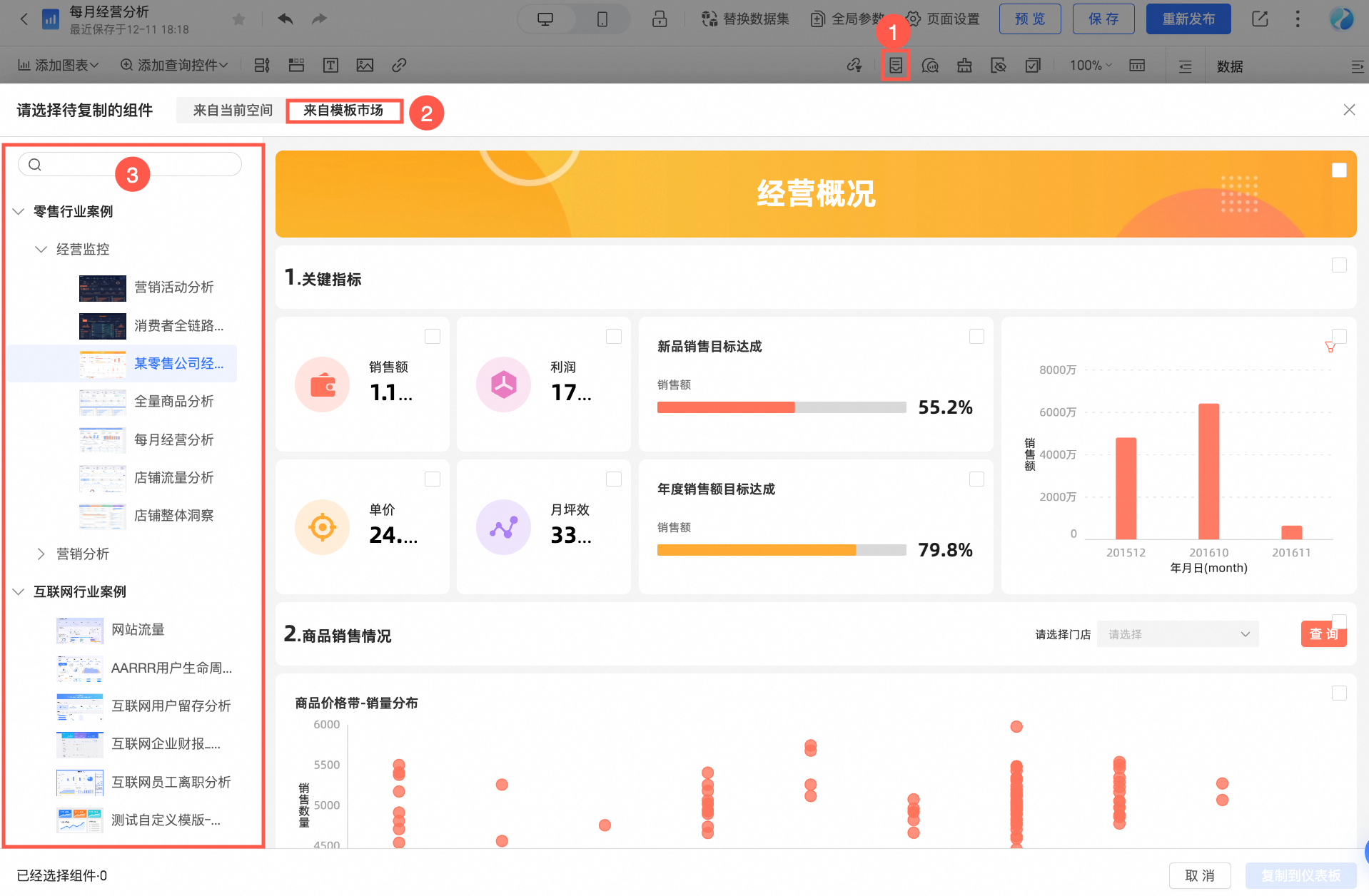
Task: Collapse the 经营监控 folder
Action: [x=41, y=249]
